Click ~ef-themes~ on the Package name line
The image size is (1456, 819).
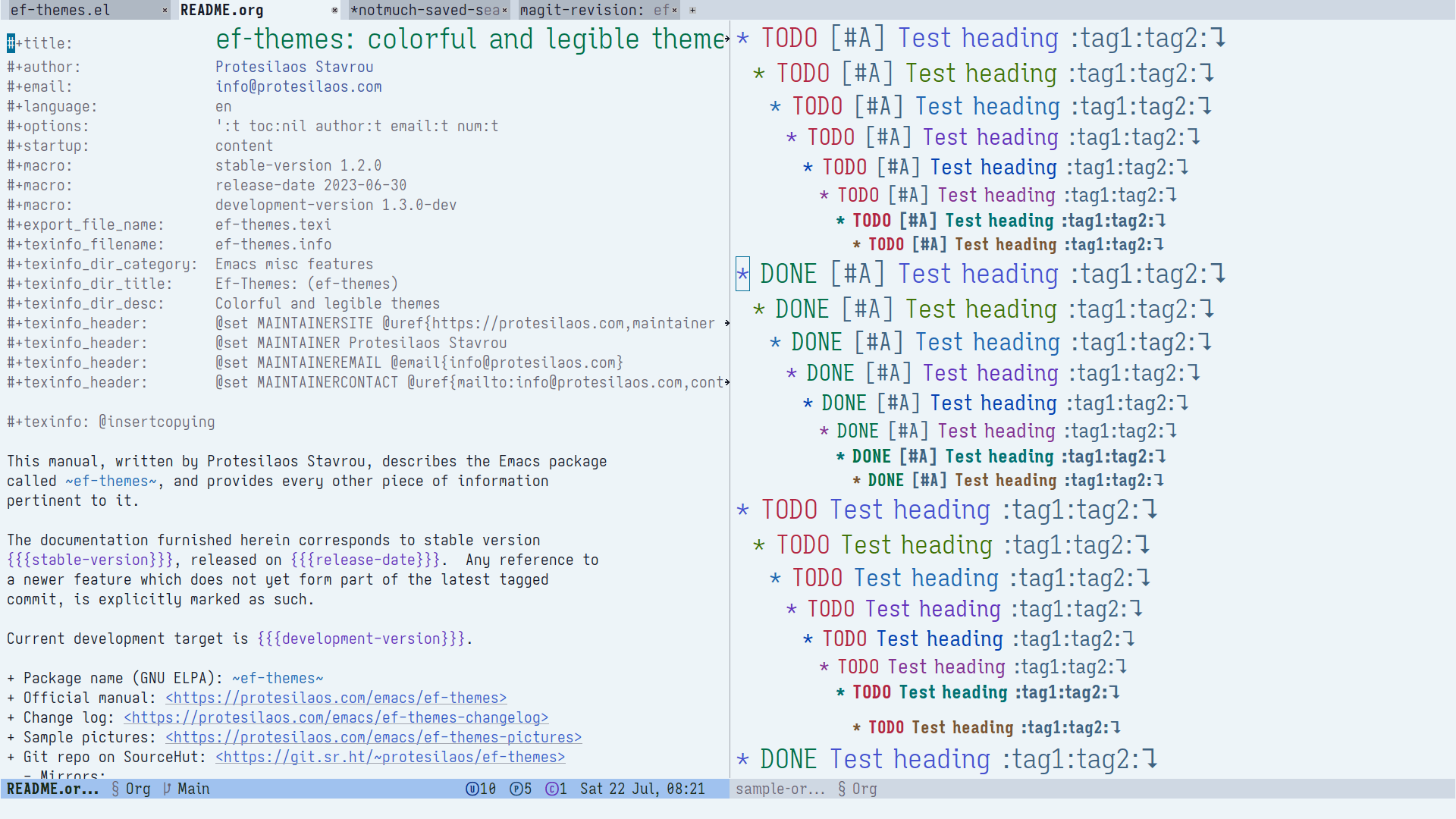point(278,678)
